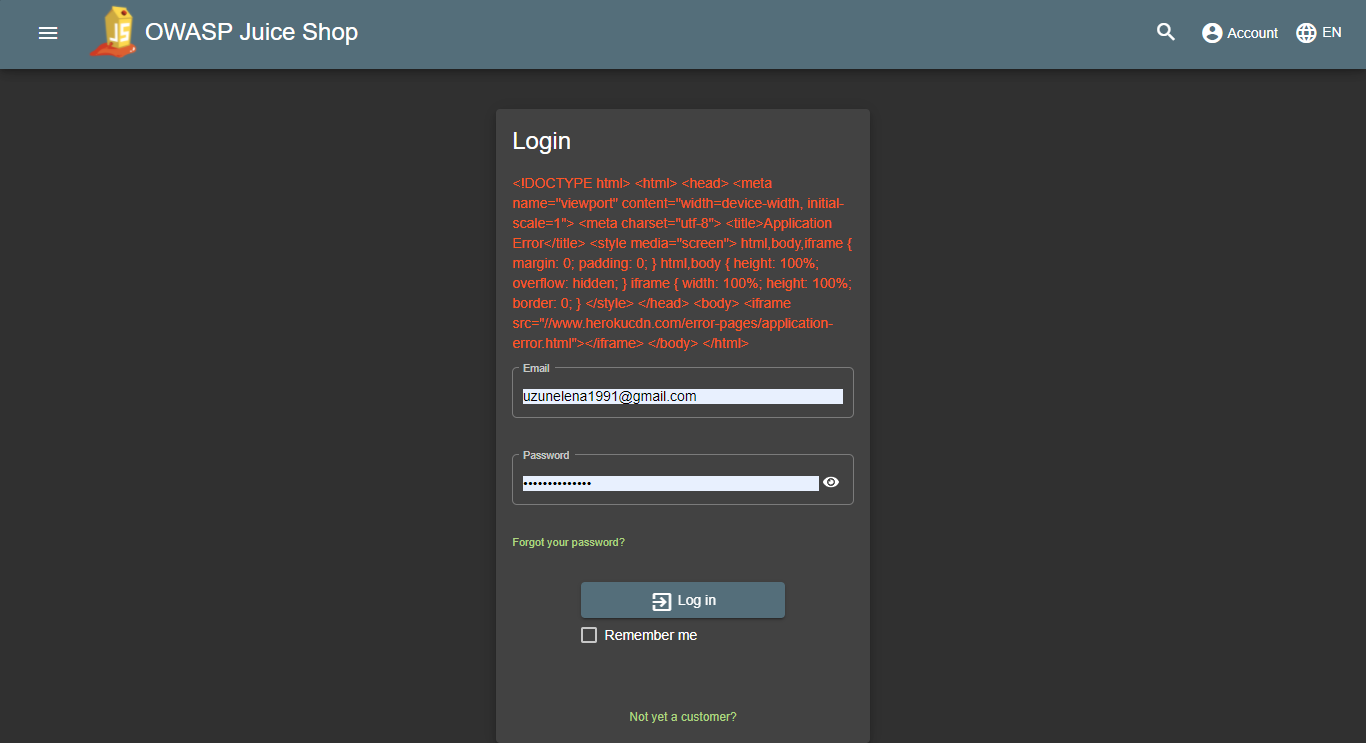The height and width of the screenshot is (743, 1366).
Task: Click the globe language icon
Action: pyautogui.click(x=1305, y=32)
